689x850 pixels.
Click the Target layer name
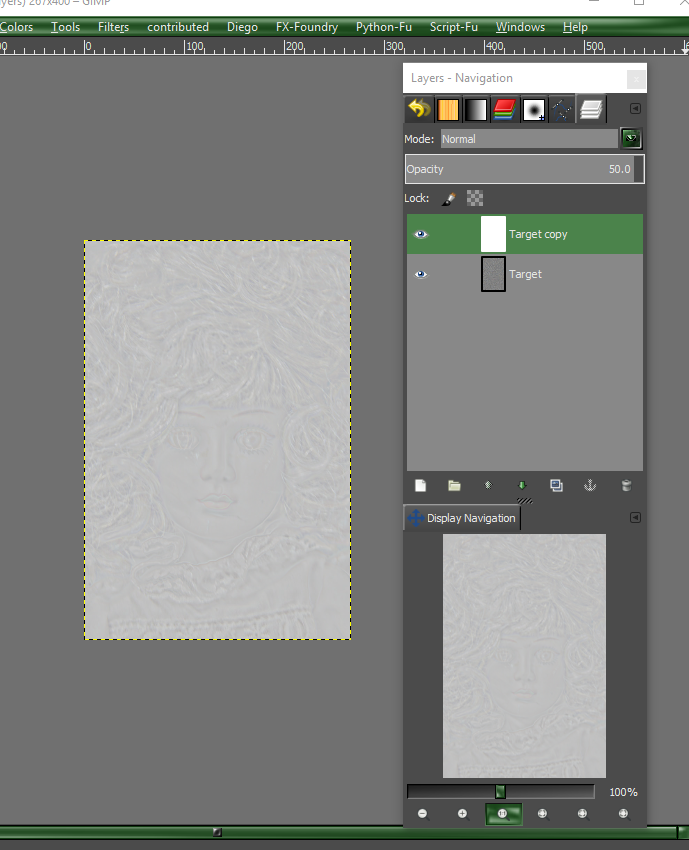pyautogui.click(x=525, y=274)
